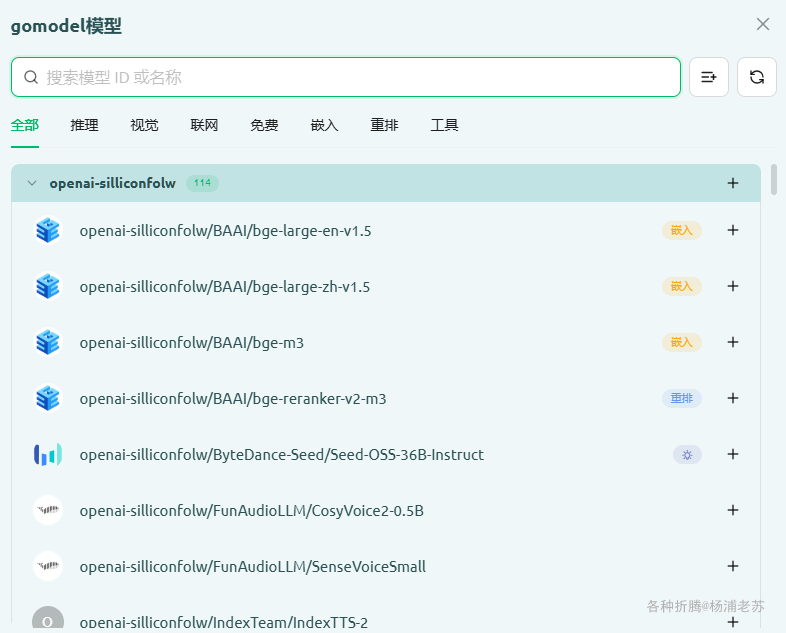Switch to the 全部 tab
The image size is (786, 633).
click(x=25, y=125)
